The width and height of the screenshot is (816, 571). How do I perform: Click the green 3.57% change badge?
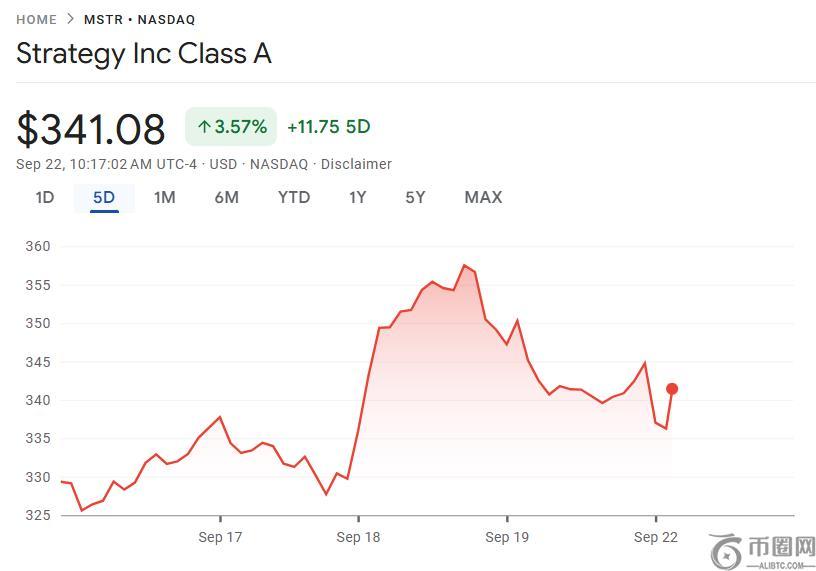coord(231,127)
